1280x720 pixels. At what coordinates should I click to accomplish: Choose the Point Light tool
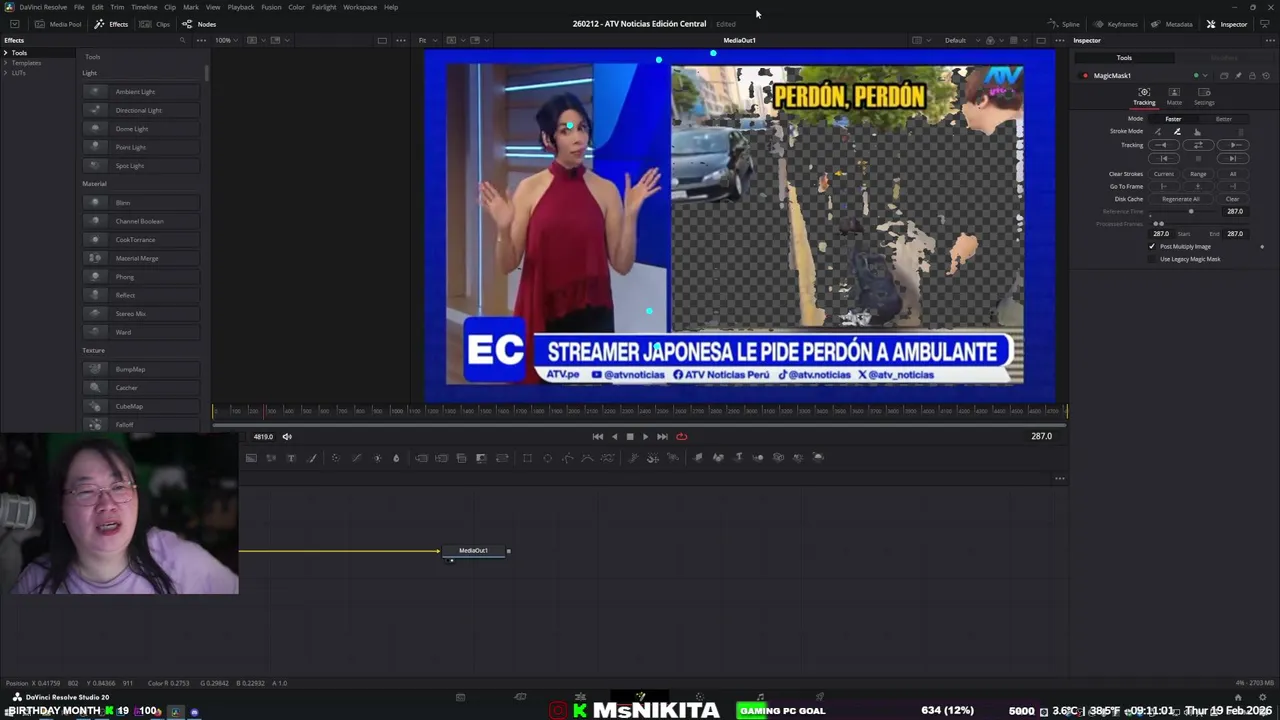141,147
